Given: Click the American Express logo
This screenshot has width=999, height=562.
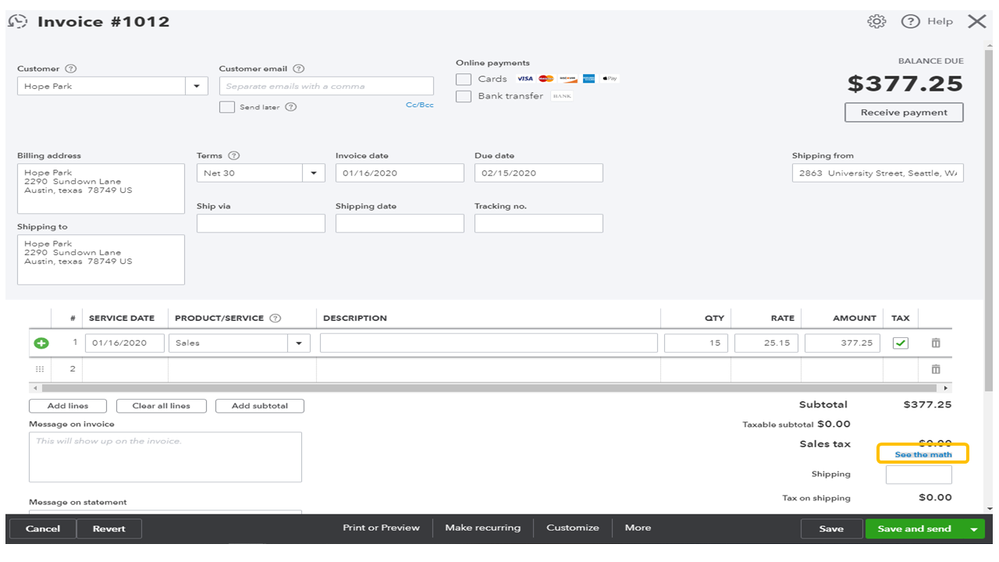Looking at the screenshot, I should (589, 78).
